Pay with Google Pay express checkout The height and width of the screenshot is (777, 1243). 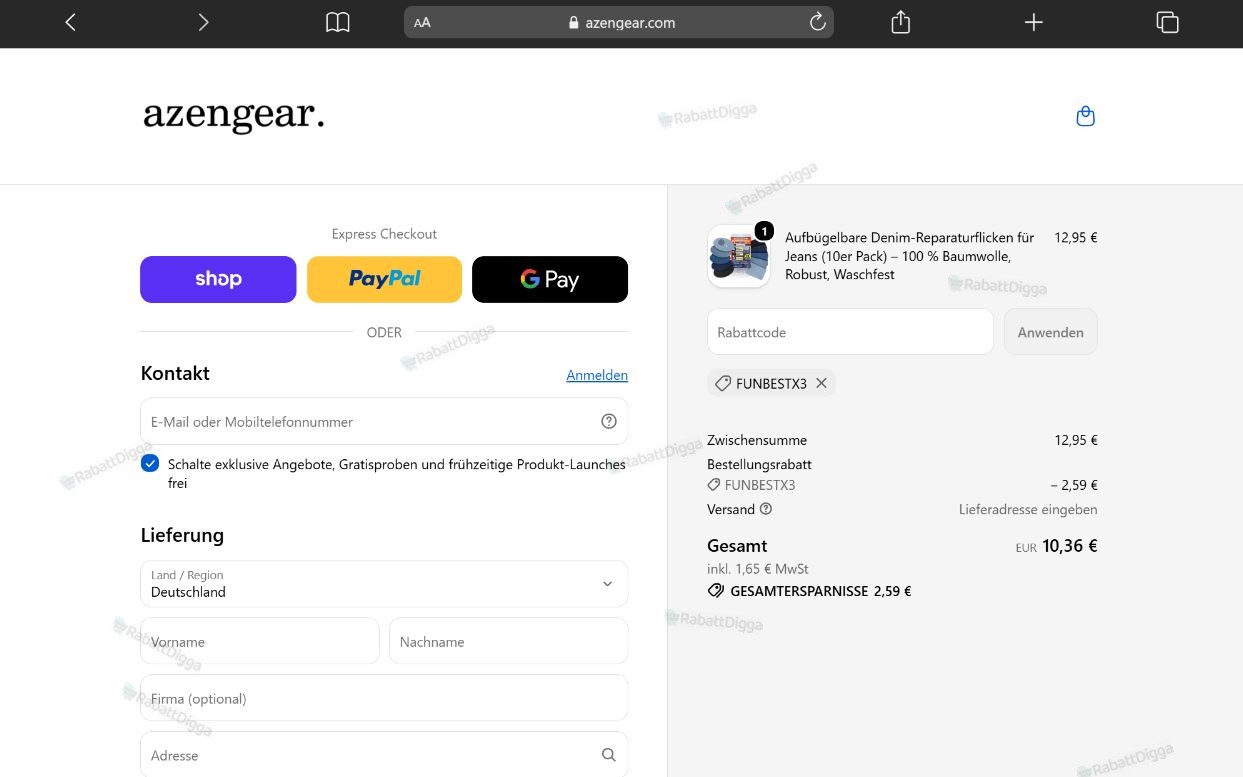click(x=550, y=279)
